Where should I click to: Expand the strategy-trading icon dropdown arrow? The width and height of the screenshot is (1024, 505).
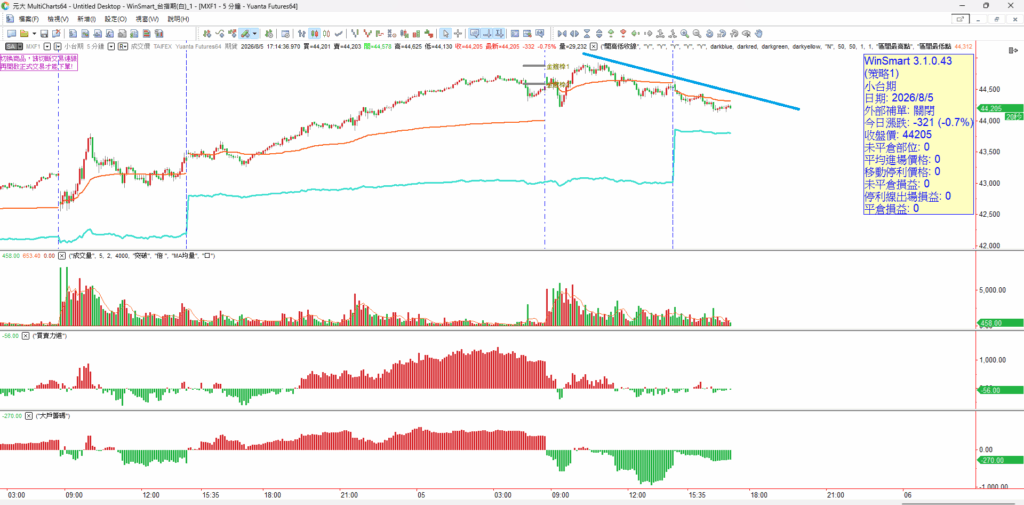pos(254,33)
